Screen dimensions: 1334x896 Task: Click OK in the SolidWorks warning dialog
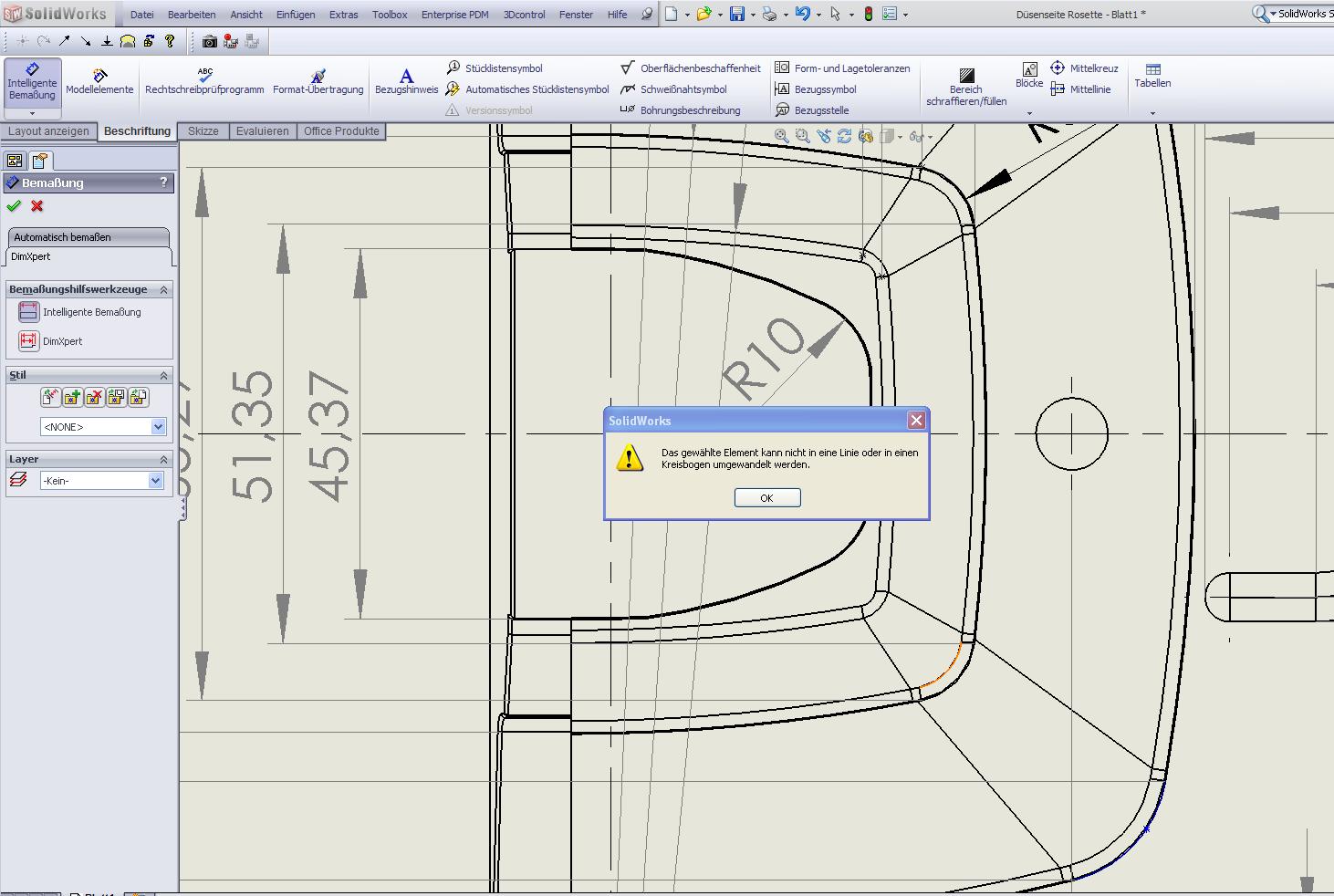tap(767, 497)
